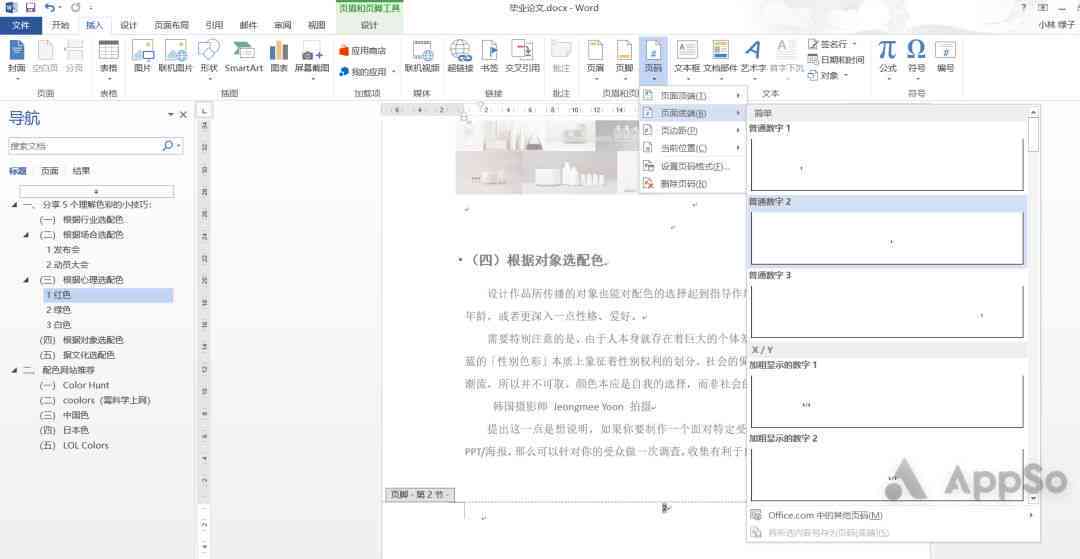Open the 页边距 page margins submenu
The width and height of the screenshot is (1080, 559).
(692, 130)
